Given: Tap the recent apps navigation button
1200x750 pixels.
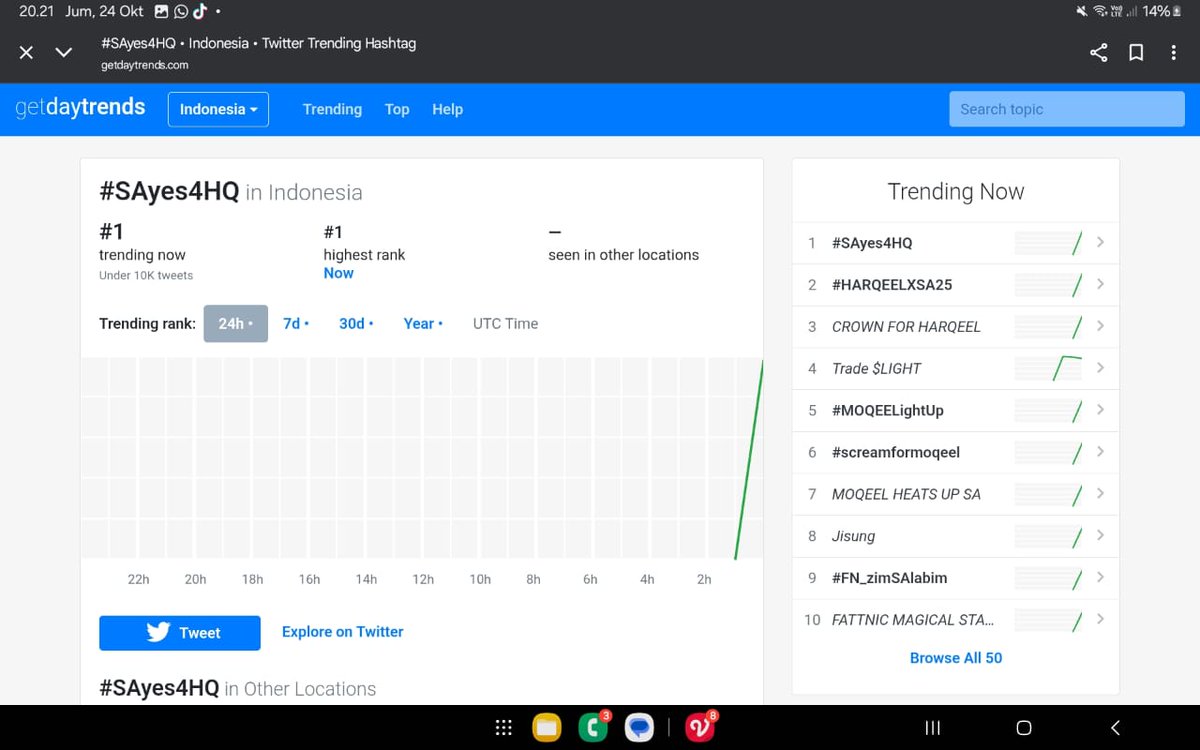Looking at the screenshot, I should tap(932, 728).
